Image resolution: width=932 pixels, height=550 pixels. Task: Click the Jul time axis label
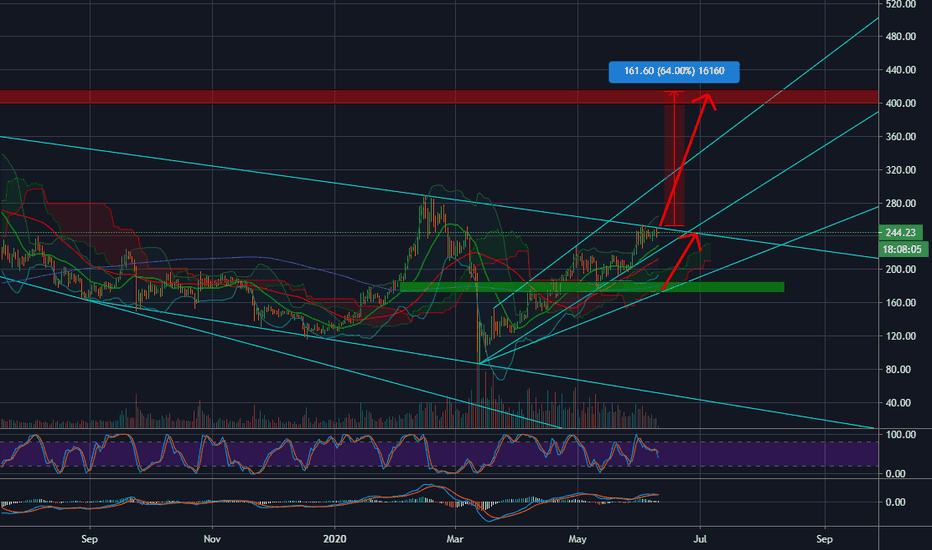click(700, 539)
